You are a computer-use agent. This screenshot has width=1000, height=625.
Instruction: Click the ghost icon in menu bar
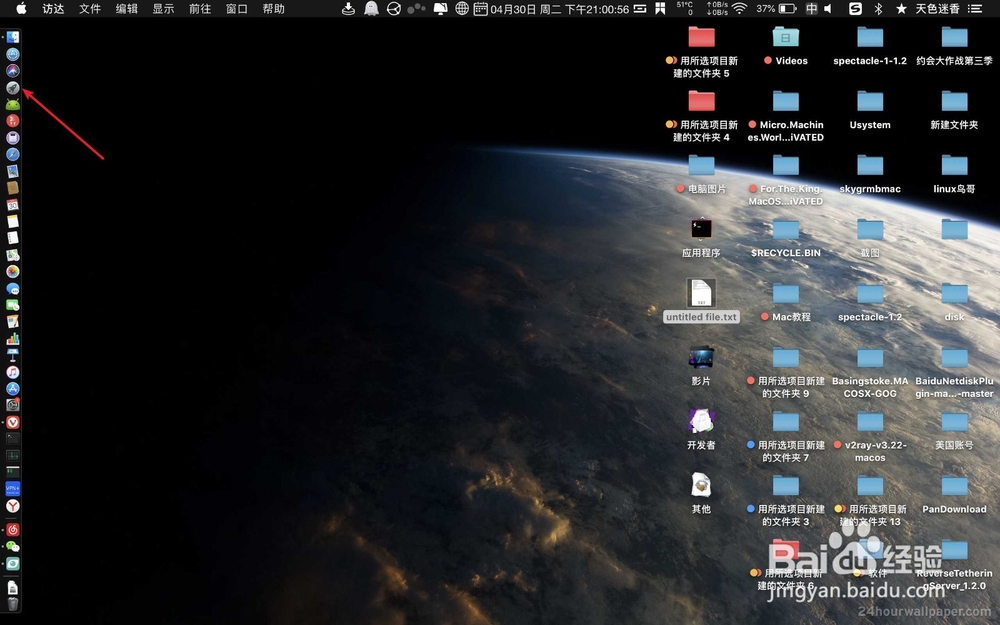[x=371, y=8]
